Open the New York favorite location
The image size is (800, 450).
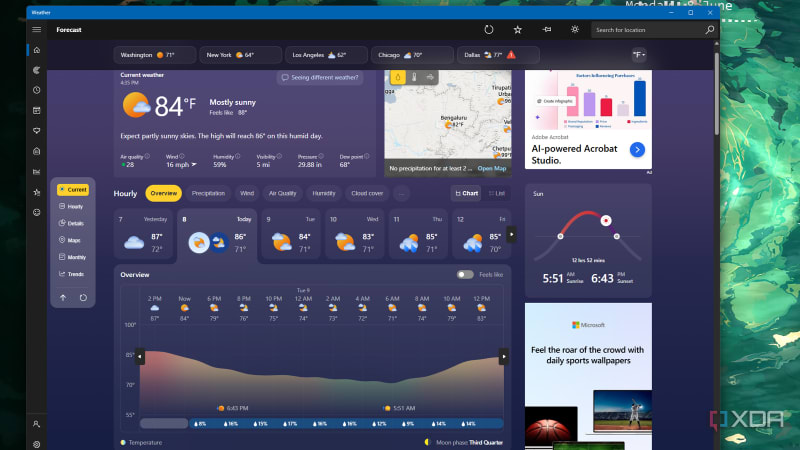point(240,55)
